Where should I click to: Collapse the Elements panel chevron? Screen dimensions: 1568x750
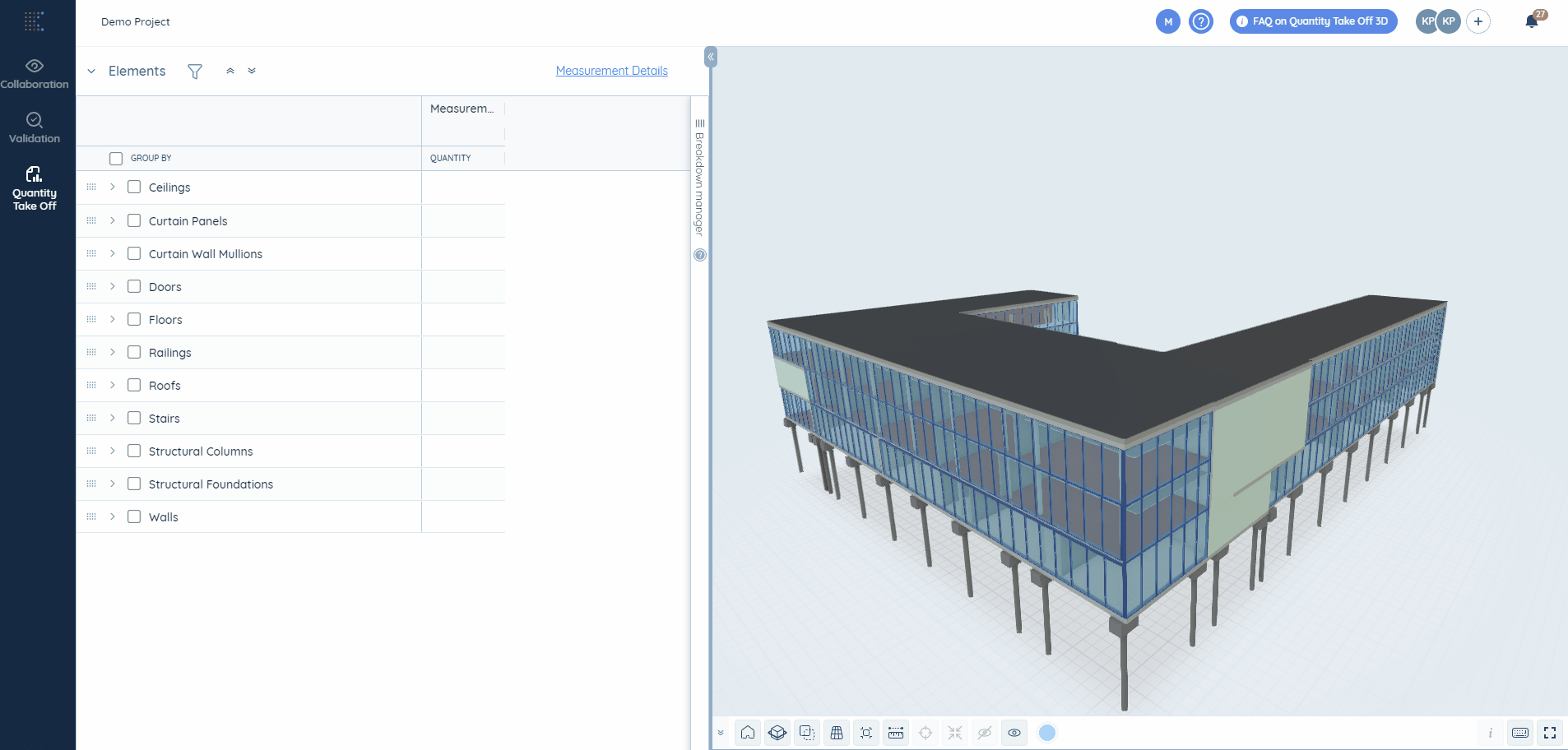tap(91, 72)
